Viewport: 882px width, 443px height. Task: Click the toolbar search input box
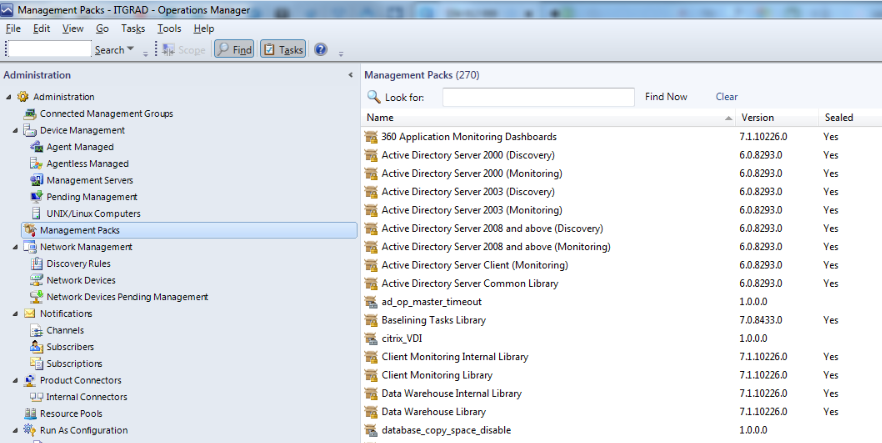[x=49, y=49]
